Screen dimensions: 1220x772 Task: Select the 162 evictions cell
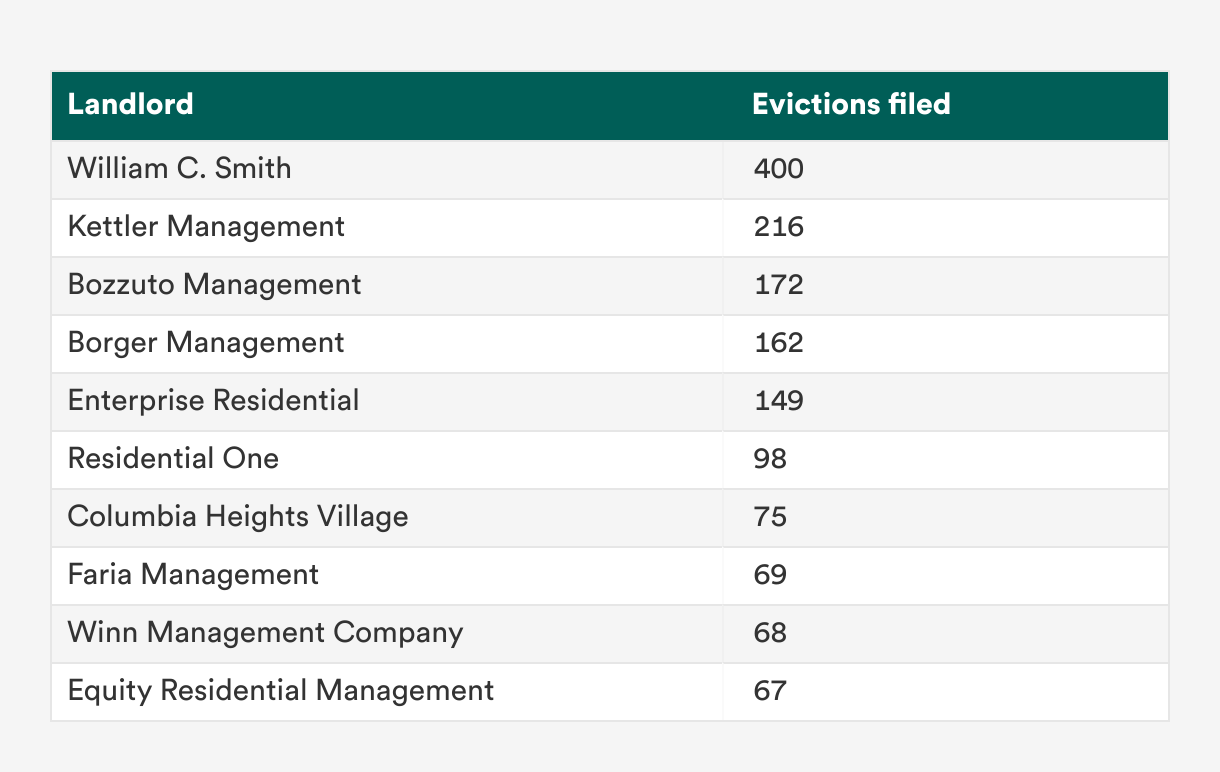click(778, 342)
